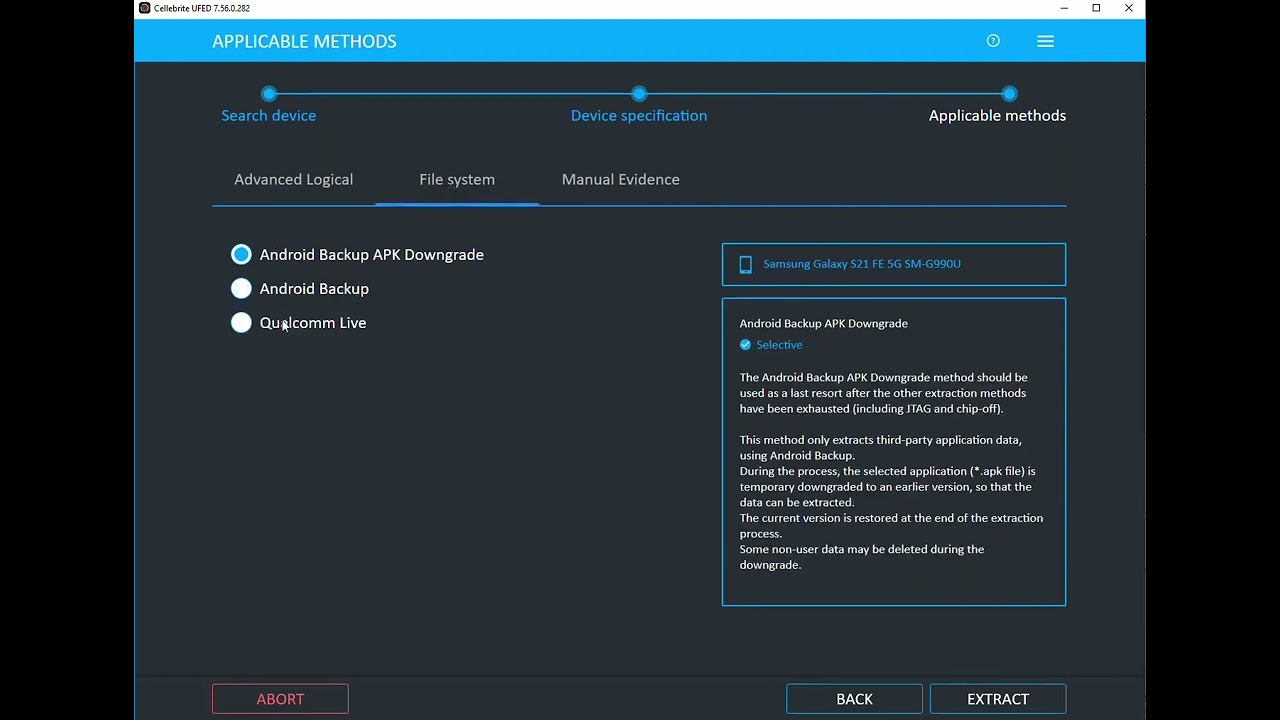Click the Search device progress dot
The width and height of the screenshot is (1280, 720).
(268, 94)
